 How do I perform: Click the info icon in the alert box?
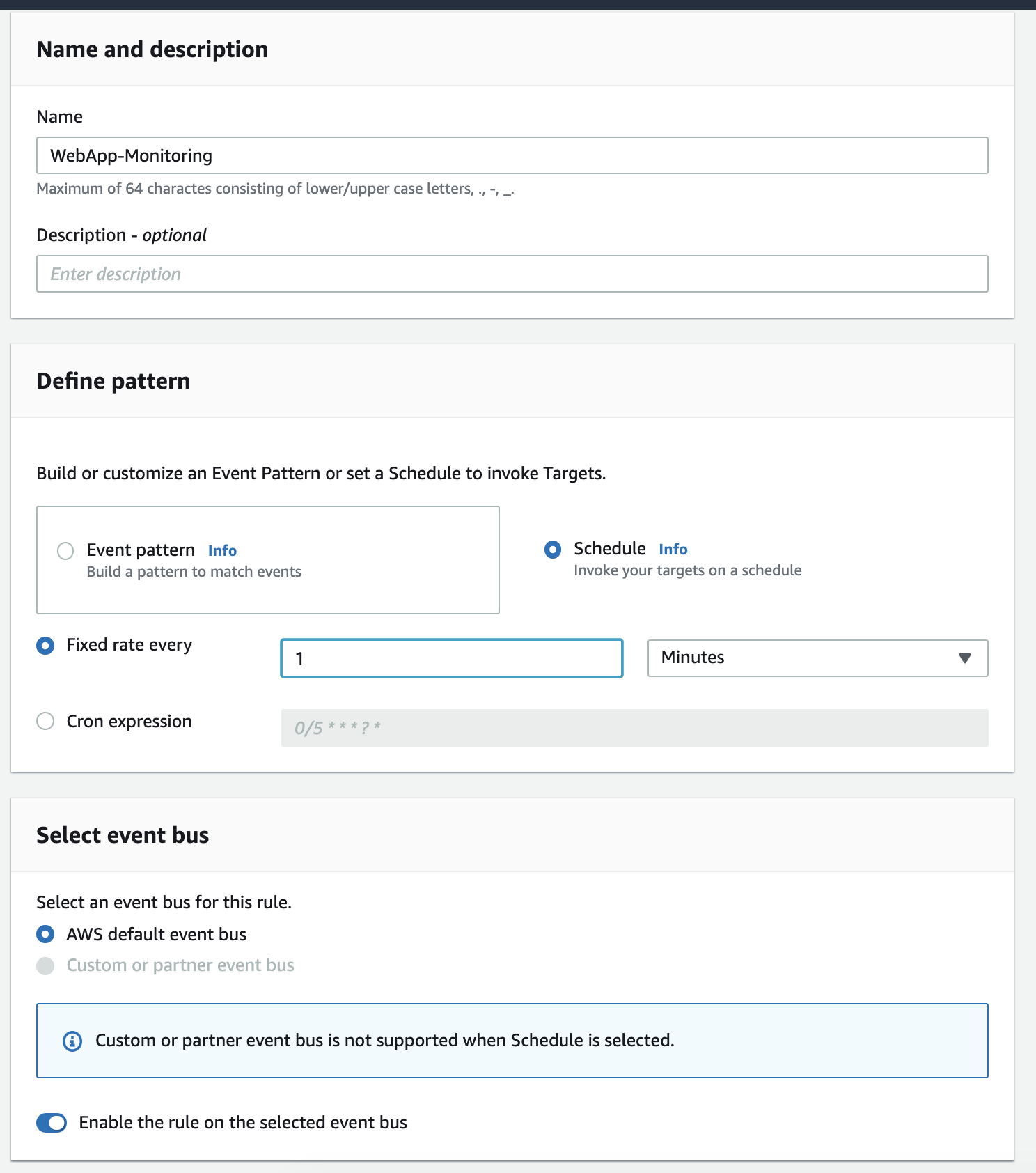pyautogui.click(x=72, y=1041)
